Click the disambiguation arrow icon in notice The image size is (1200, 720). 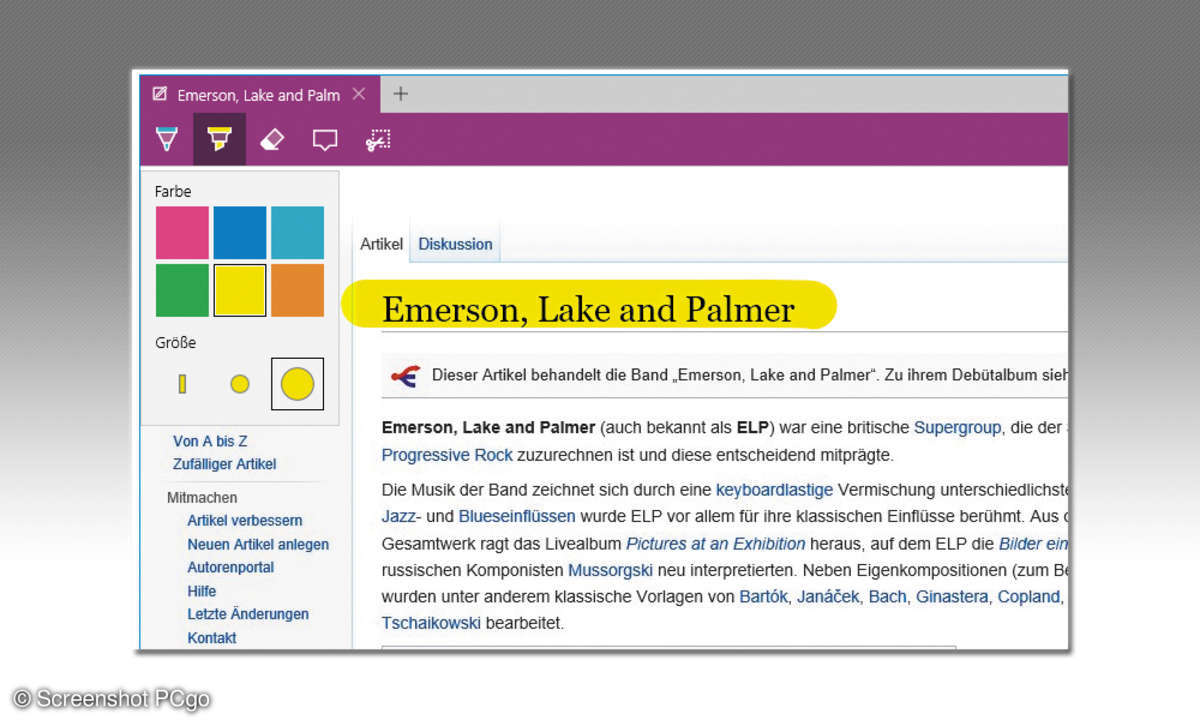click(x=405, y=375)
